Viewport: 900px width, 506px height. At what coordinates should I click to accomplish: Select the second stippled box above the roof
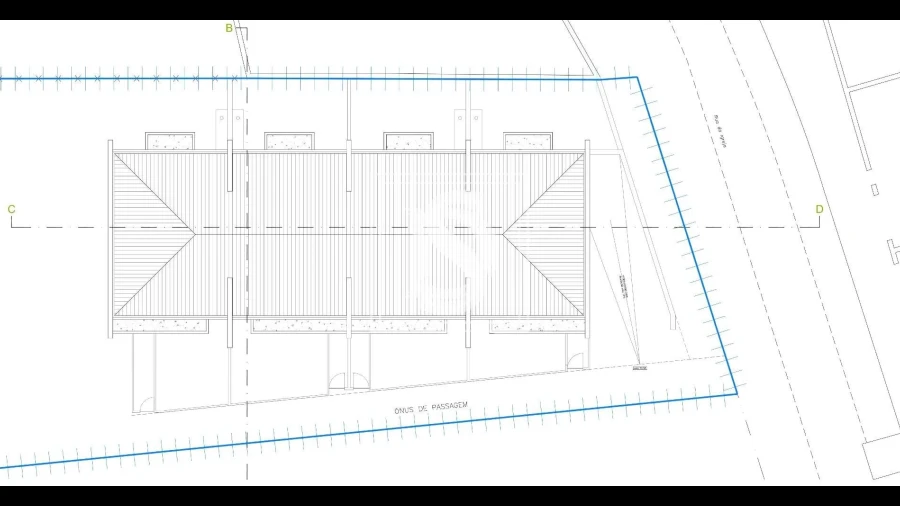pos(289,141)
